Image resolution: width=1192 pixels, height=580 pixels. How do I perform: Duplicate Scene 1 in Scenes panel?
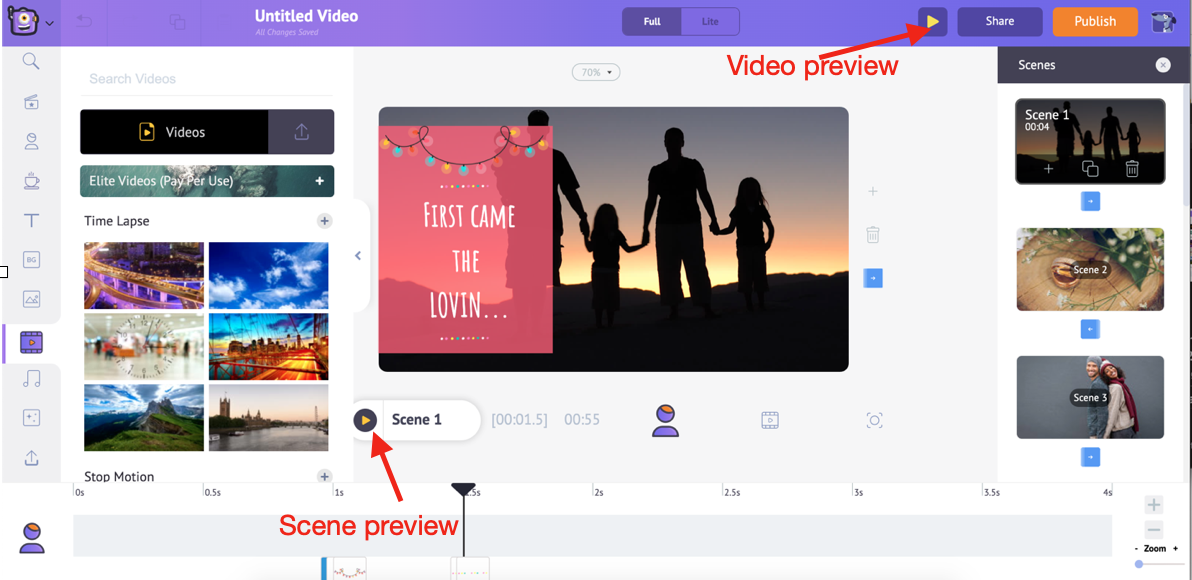point(1090,169)
